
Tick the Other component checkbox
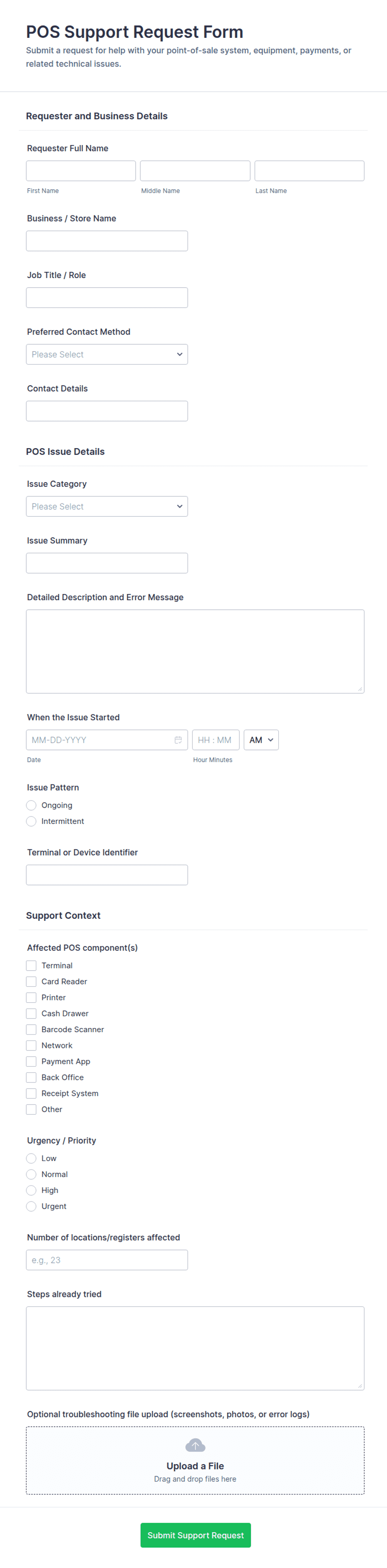click(31, 1109)
